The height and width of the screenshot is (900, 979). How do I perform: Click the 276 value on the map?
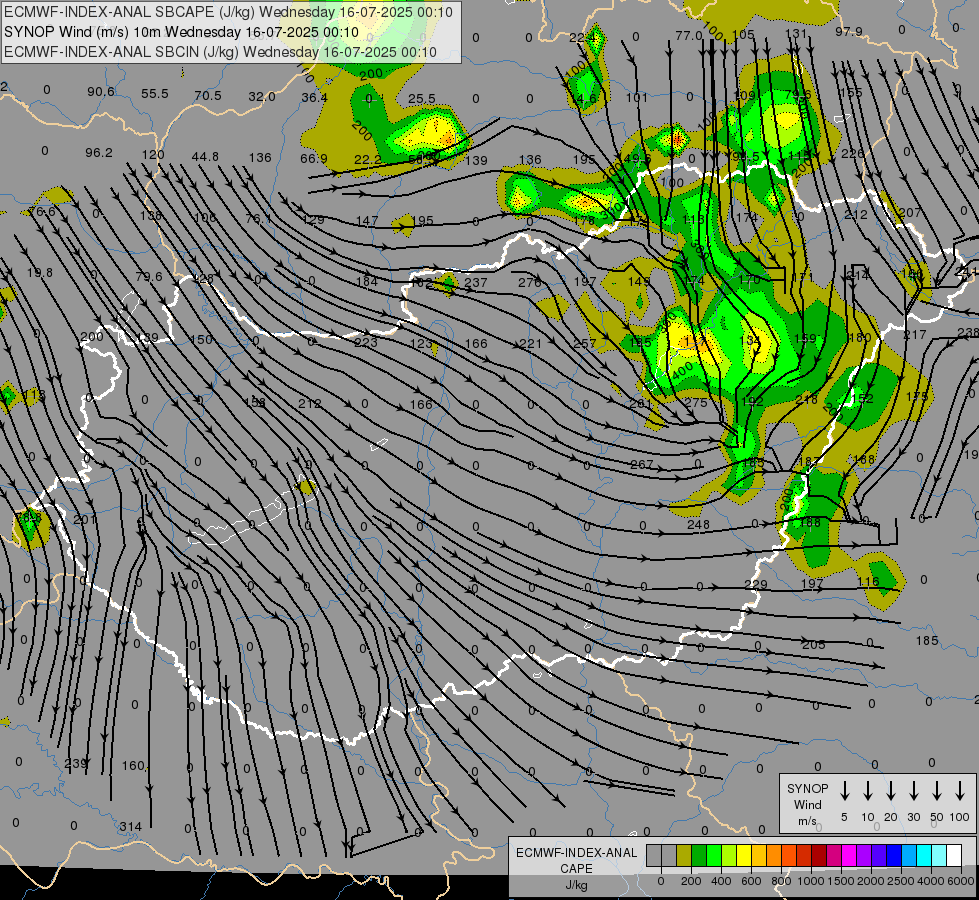[529, 282]
